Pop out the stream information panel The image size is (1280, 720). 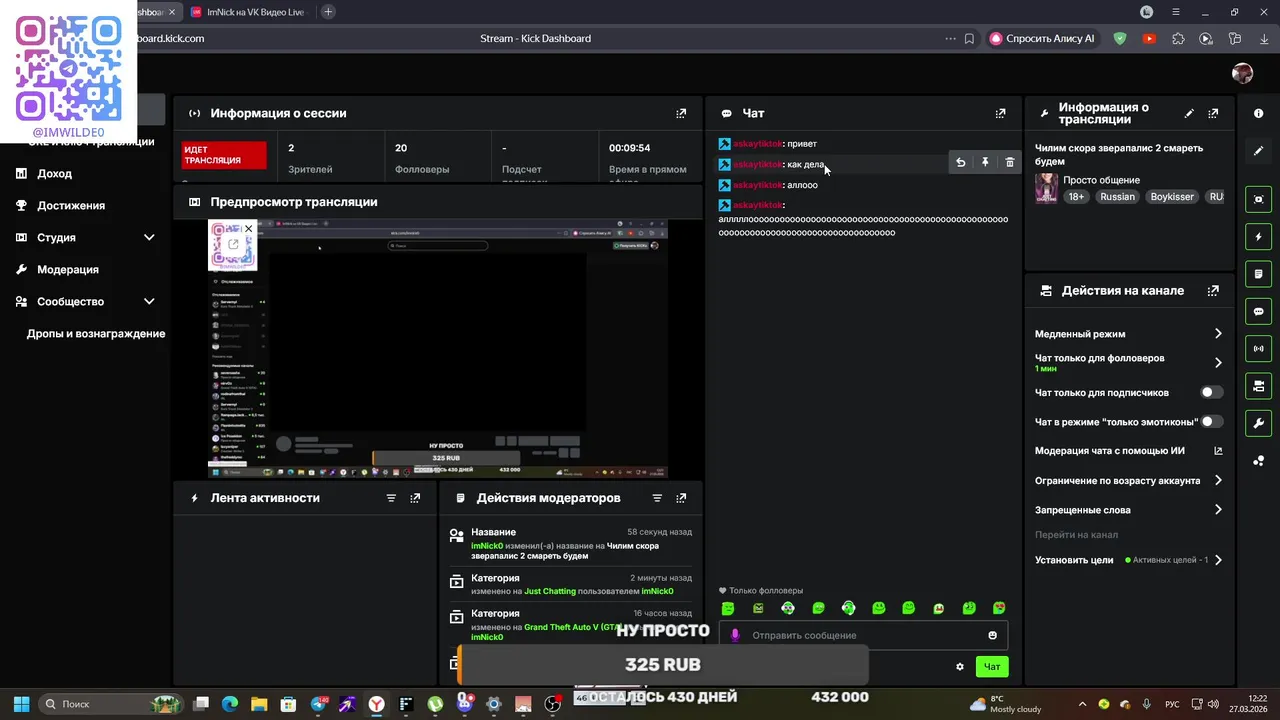[x=1213, y=114]
